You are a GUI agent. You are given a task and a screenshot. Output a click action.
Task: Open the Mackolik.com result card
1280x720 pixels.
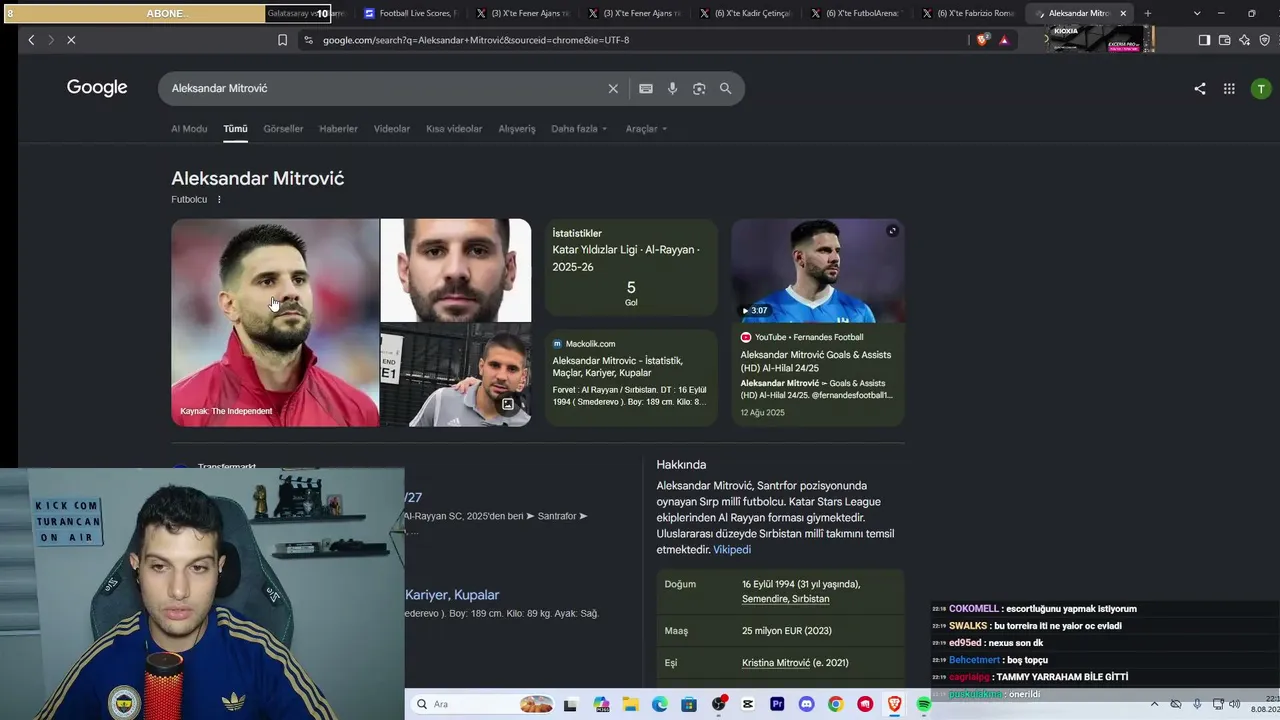(631, 378)
